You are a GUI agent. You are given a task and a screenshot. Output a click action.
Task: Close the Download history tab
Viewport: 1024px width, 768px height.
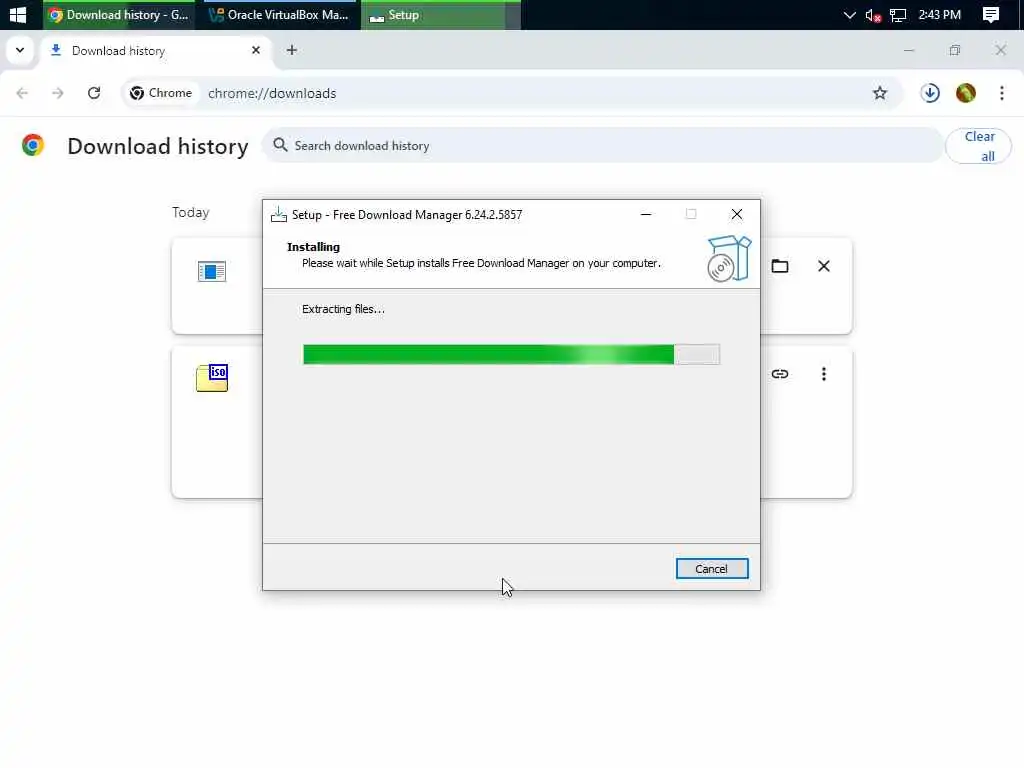255,50
